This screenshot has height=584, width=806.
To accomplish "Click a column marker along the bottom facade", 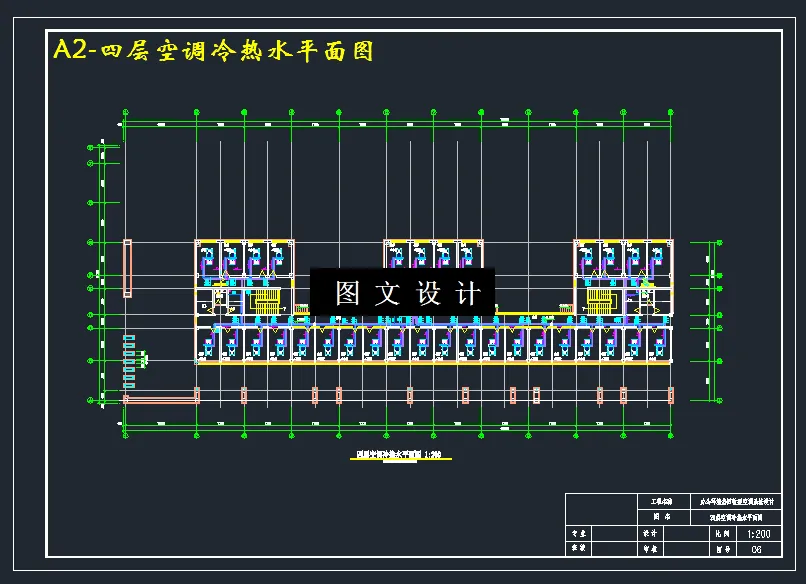I will pyautogui.click(x=244, y=394).
